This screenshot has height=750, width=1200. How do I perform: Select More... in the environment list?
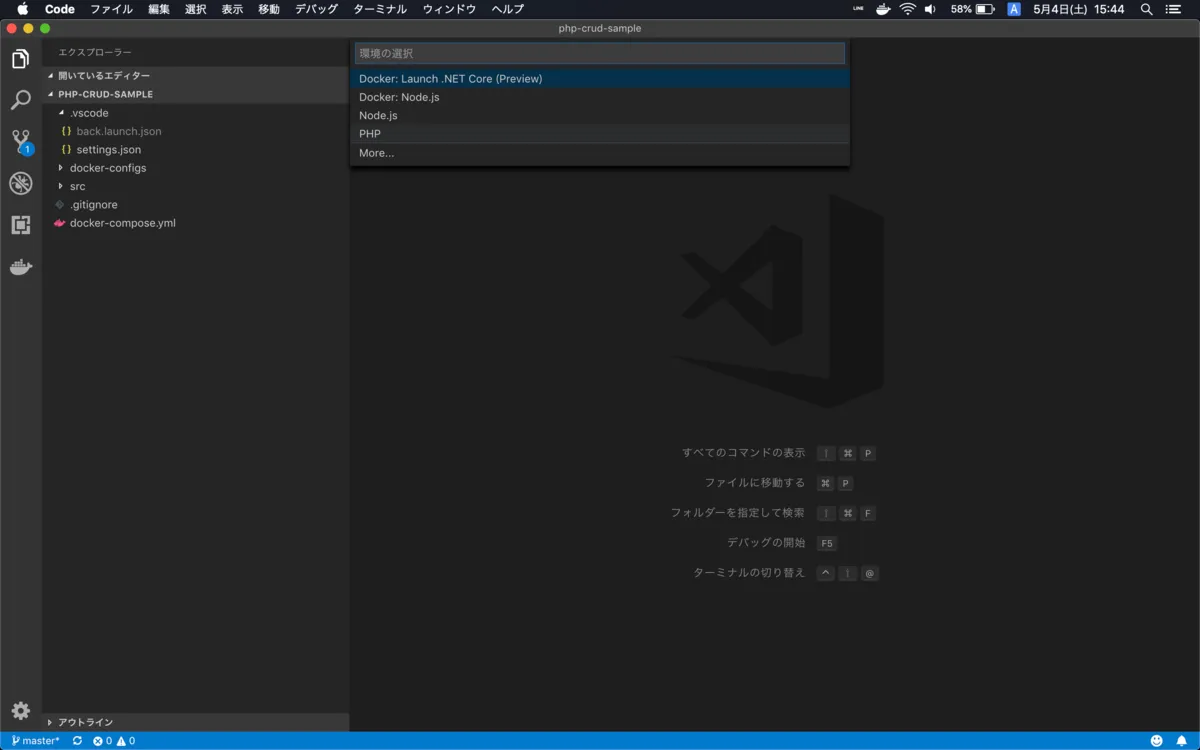tap(600, 153)
